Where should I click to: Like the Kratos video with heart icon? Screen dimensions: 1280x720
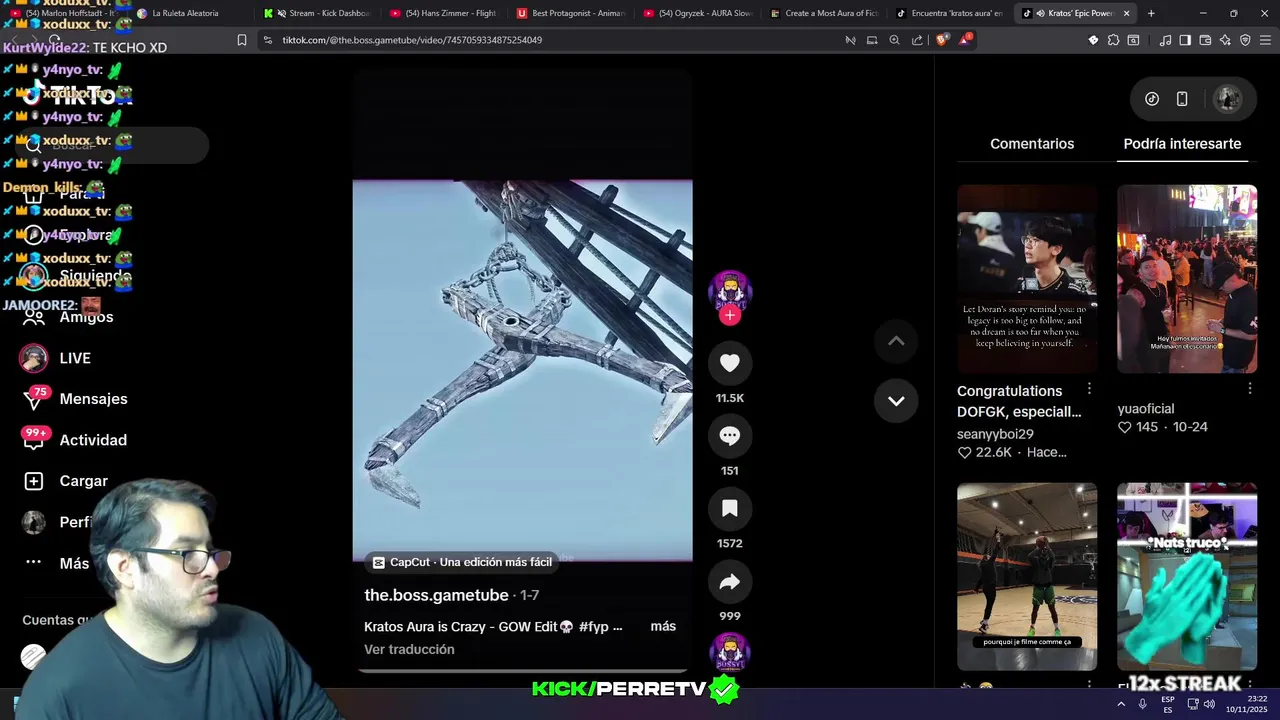click(730, 363)
